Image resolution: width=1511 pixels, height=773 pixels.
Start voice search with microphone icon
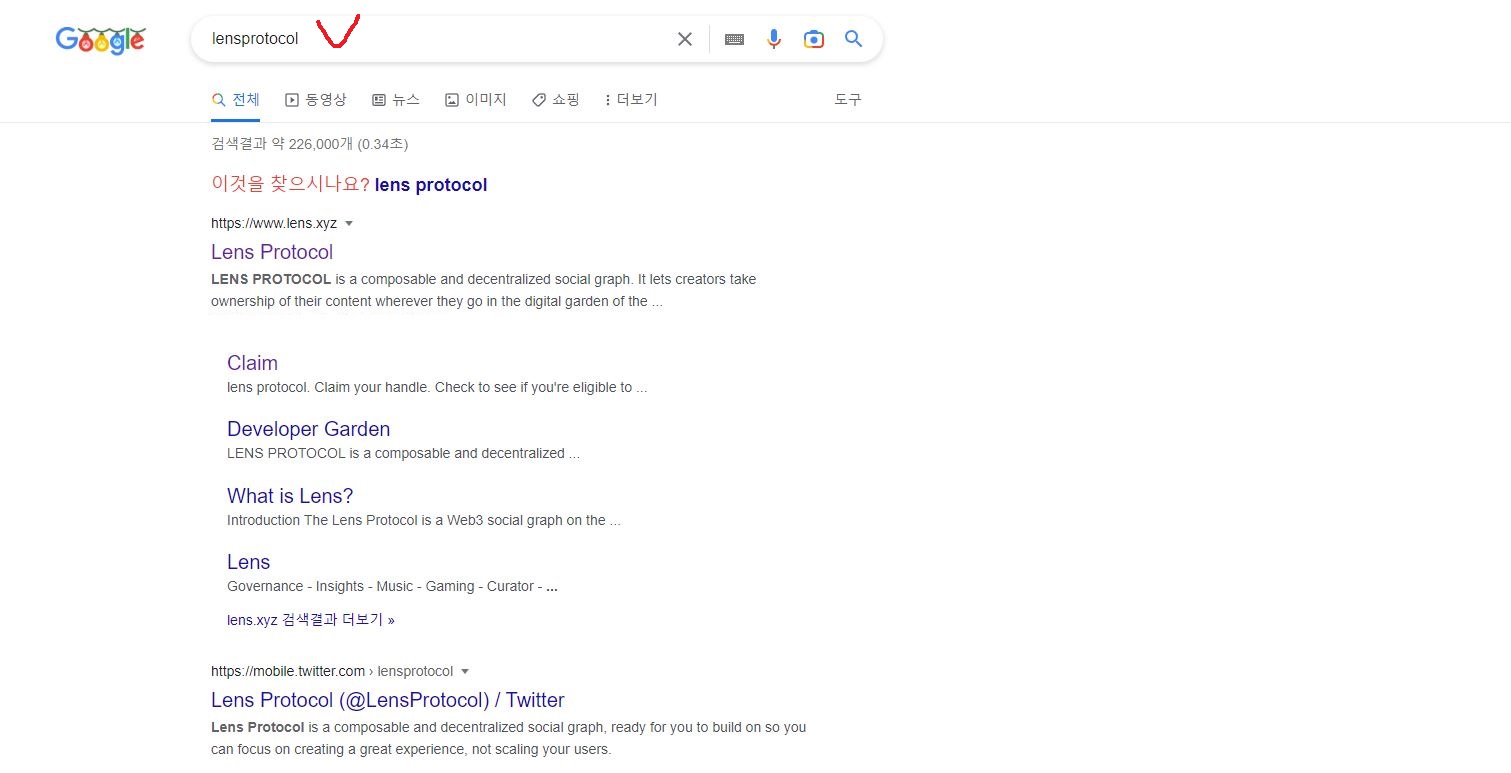(x=773, y=39)
